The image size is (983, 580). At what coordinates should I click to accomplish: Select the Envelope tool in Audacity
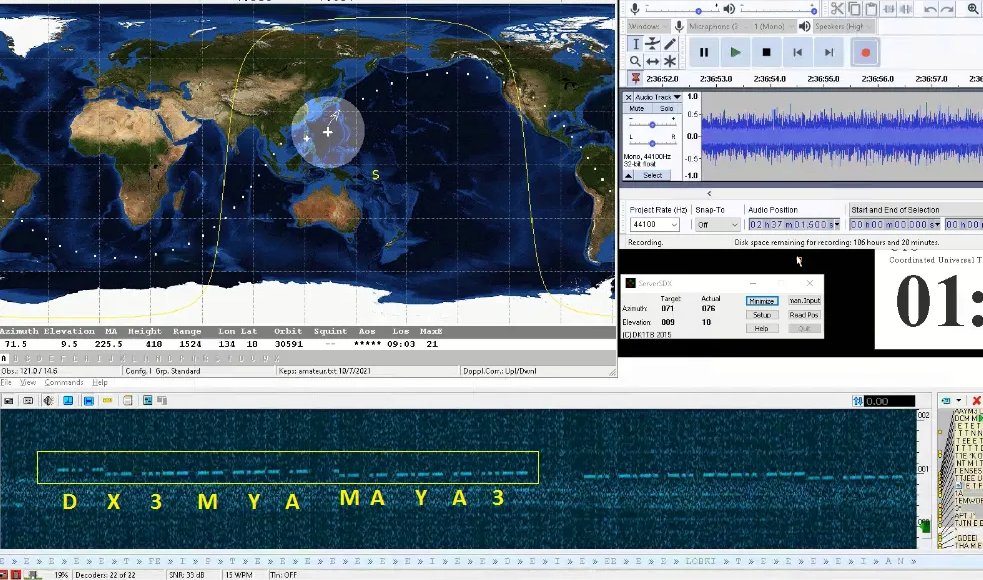[651, 44]
